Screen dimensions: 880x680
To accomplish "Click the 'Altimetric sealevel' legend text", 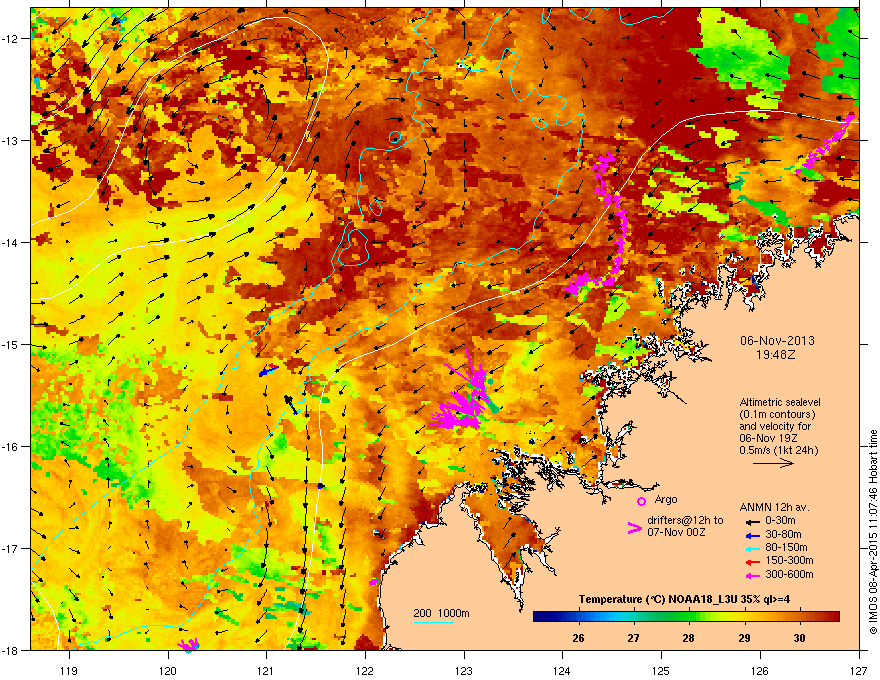I will 780,402.
